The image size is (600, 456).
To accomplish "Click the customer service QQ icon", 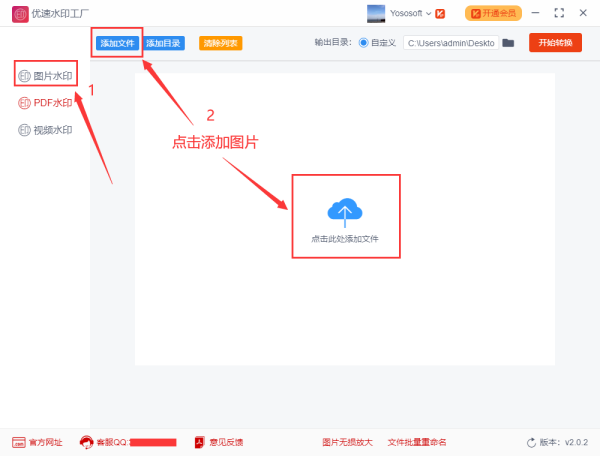I will (86, 442).
